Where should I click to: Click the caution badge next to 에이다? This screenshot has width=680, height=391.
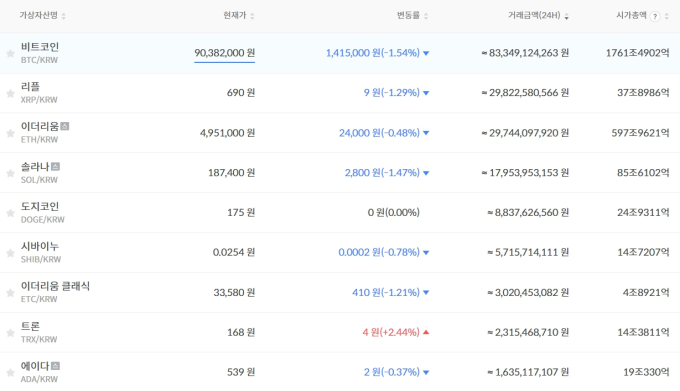coord(55,366)
